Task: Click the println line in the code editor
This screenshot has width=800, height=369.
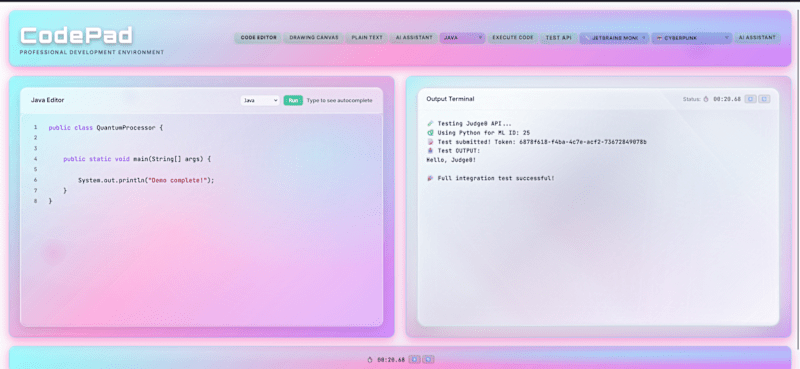Action: 146,180
